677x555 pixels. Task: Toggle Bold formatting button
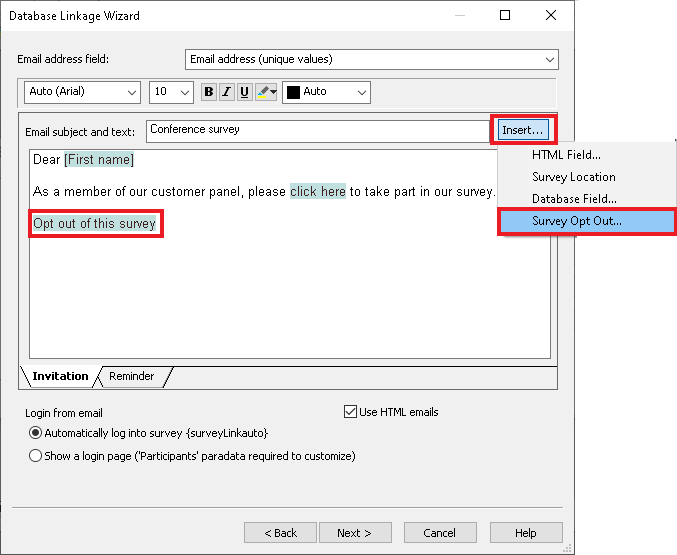pos(209,92)
